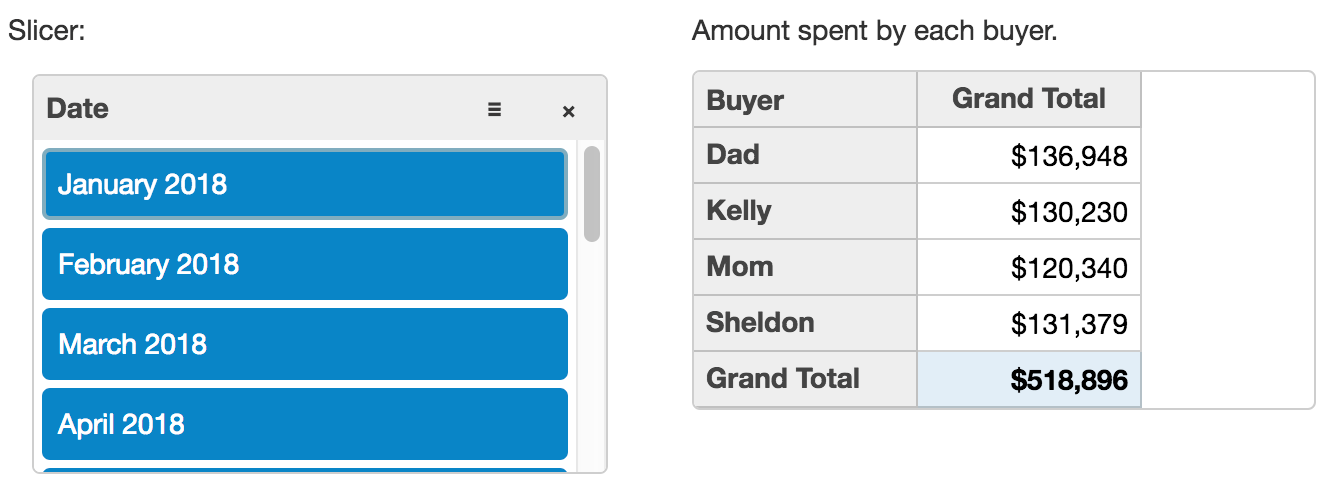1332x486 pixels.
Task: Click the slicer multi-select menu icon
Action: coord(494,110)
